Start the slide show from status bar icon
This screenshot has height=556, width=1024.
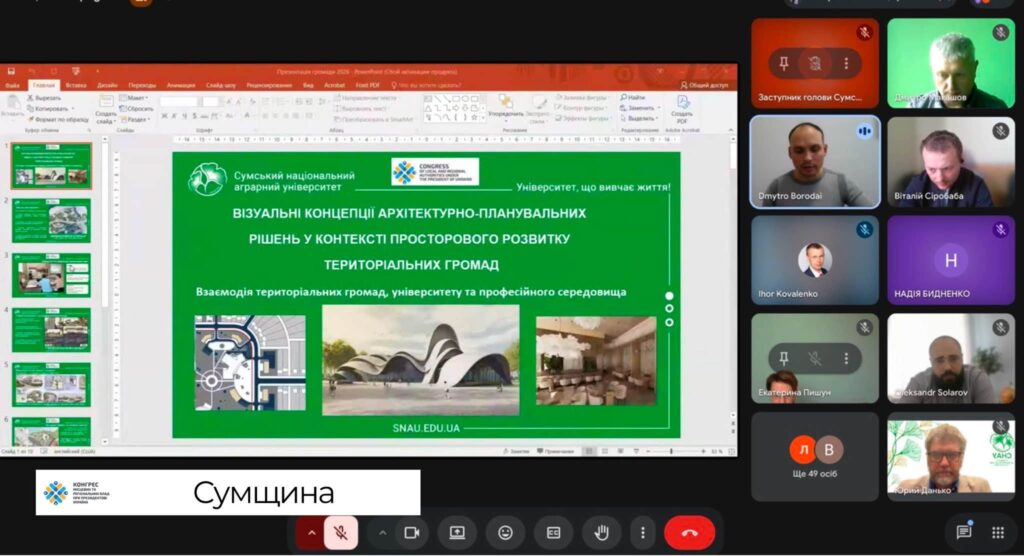tap(636, 451)
